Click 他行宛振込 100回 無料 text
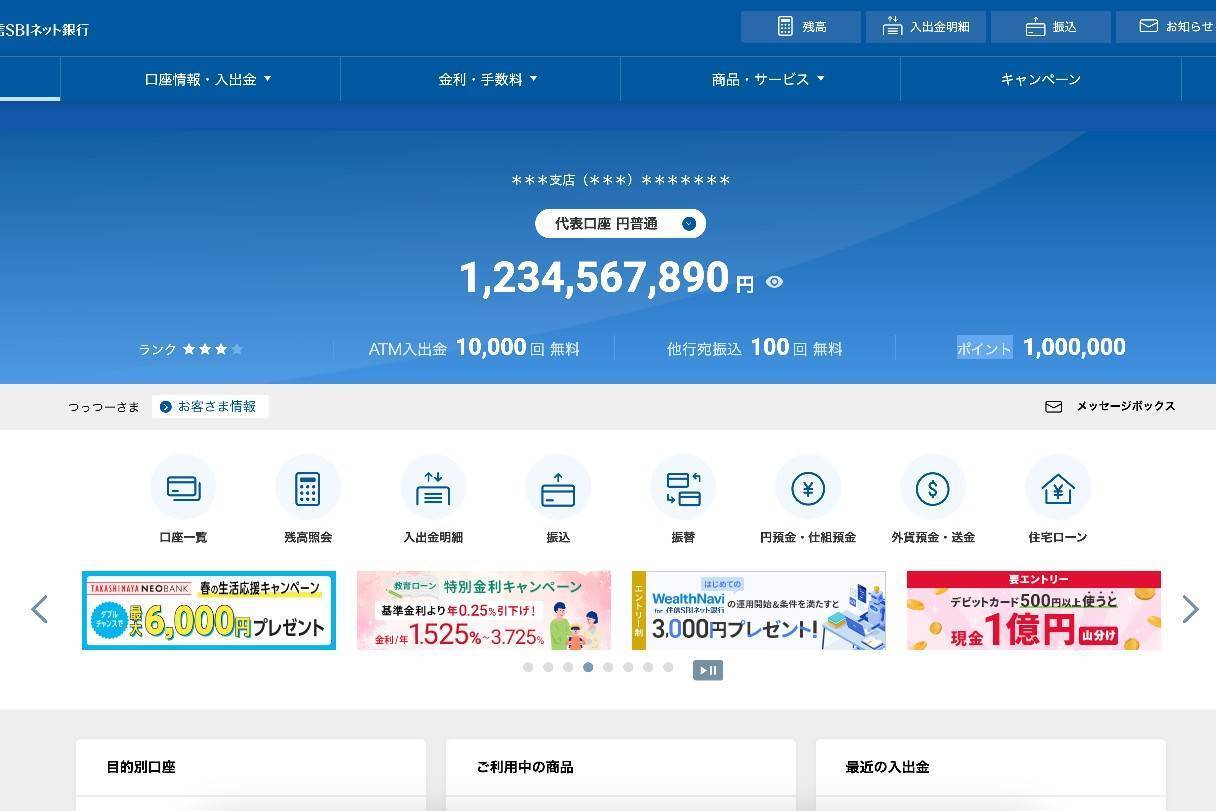The image size is (1216, 811). [755, 348]
